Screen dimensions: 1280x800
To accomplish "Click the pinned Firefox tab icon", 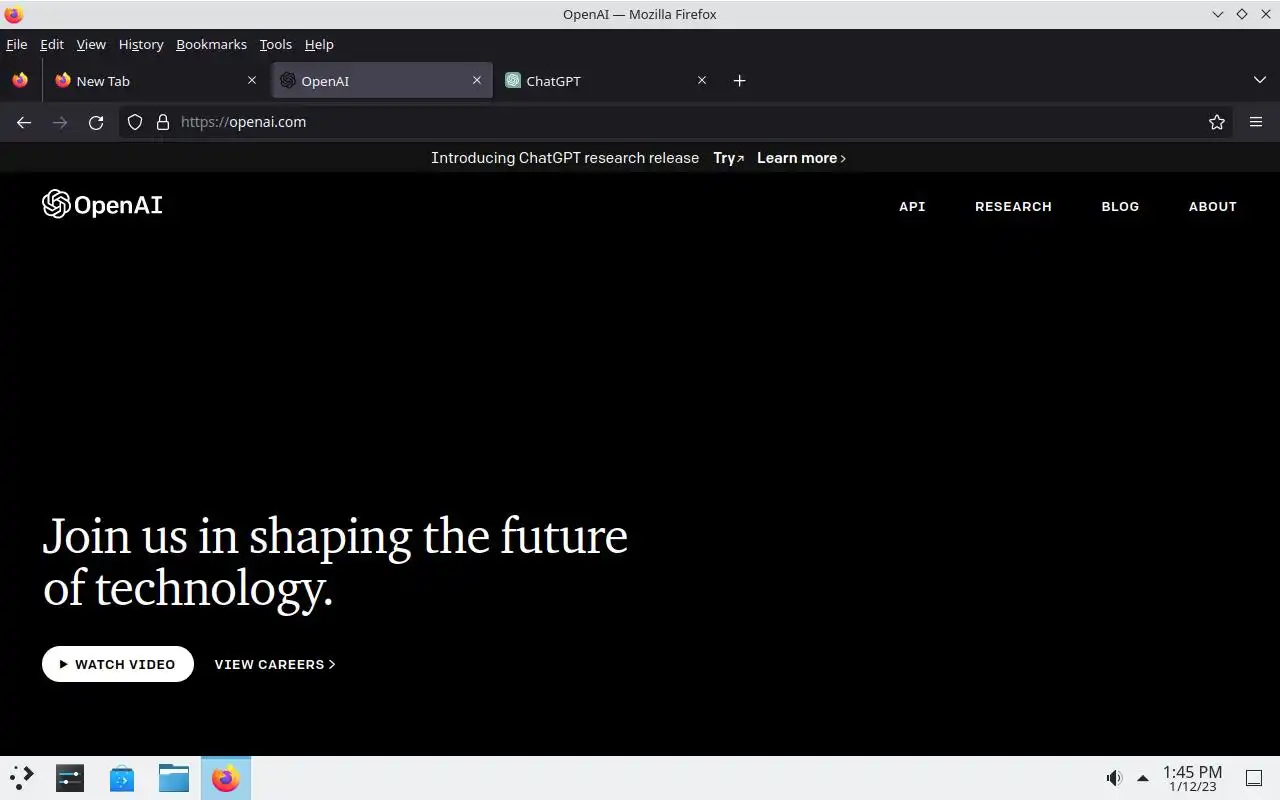I will 20,80.
